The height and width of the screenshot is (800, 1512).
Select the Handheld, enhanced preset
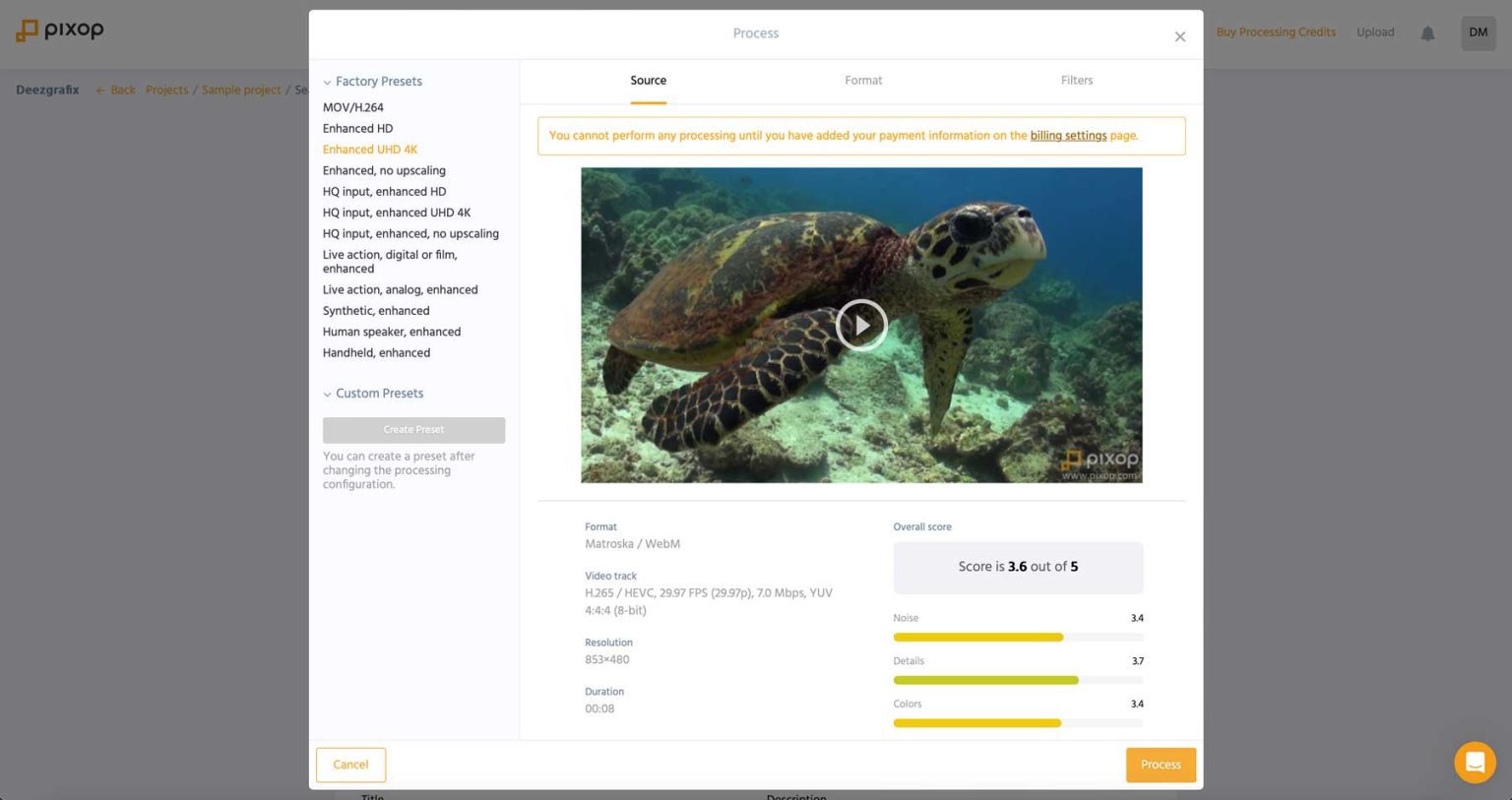point(377,352)
